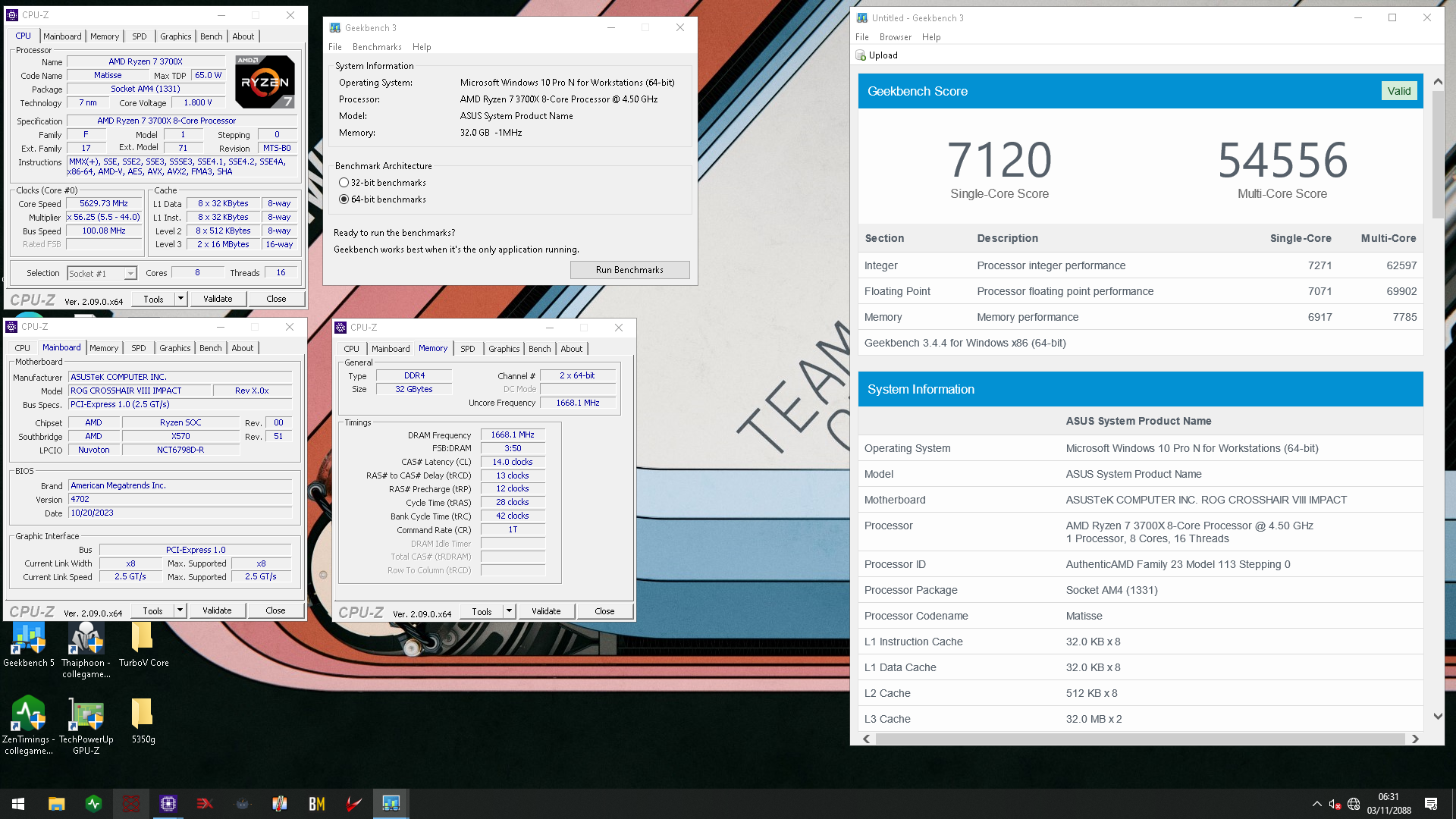
Task: Click Validate in the top CPU-Z window
Action: tap(218, 299)
